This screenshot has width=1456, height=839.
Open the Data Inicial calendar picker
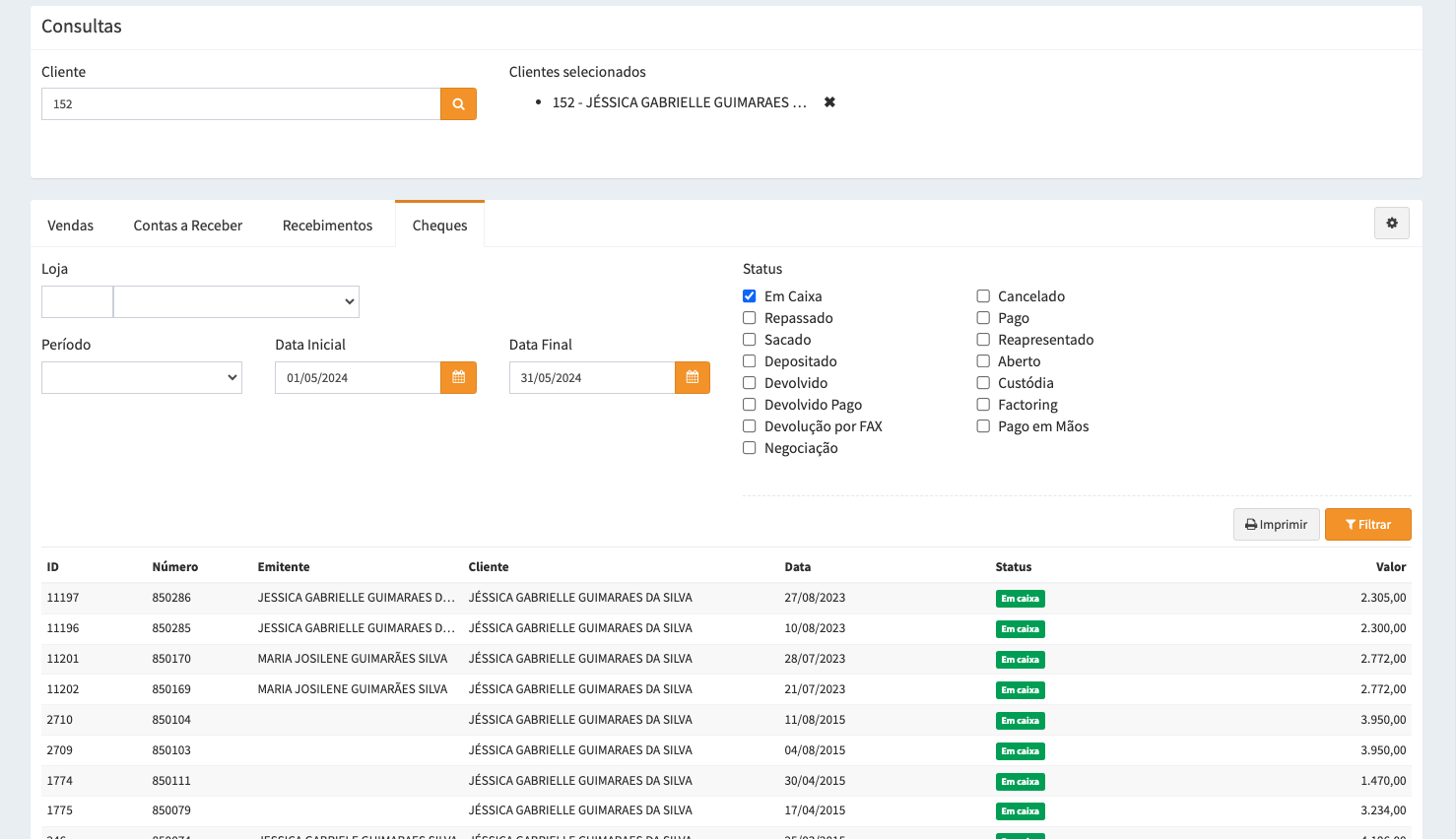point(458,378)
